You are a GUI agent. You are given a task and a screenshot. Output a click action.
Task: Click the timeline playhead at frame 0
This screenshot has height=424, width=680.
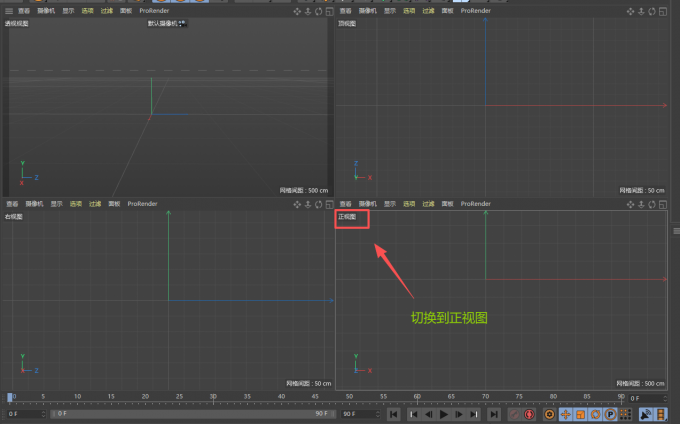tap(11, 398)
